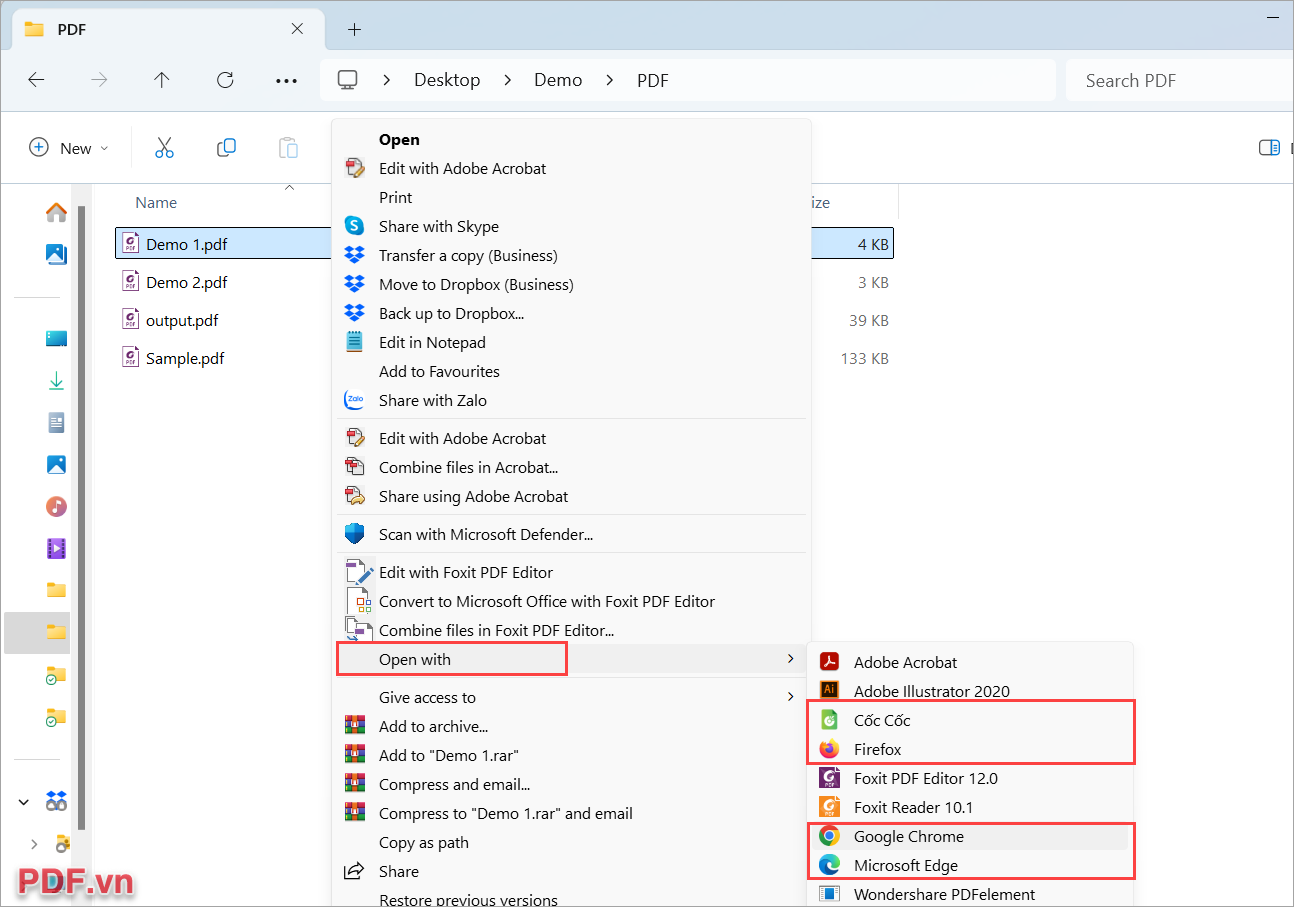Choose Back up to Dropbox...

pyautogui.click(x=571, y=313)
